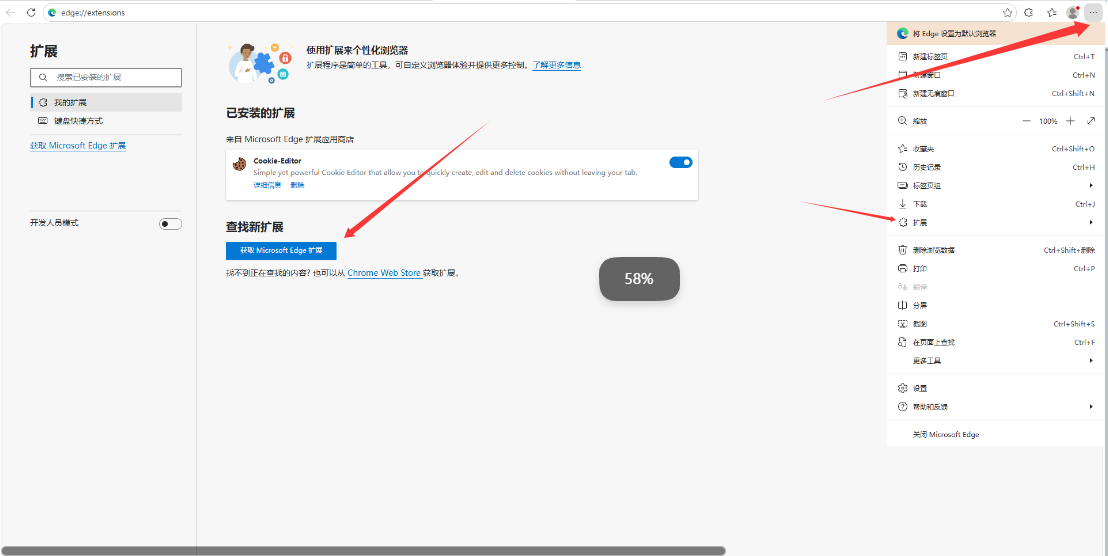Open the favorites star-list icon in the toolbar
This screenshot has height=556, width=1108.
(1051, 13)
